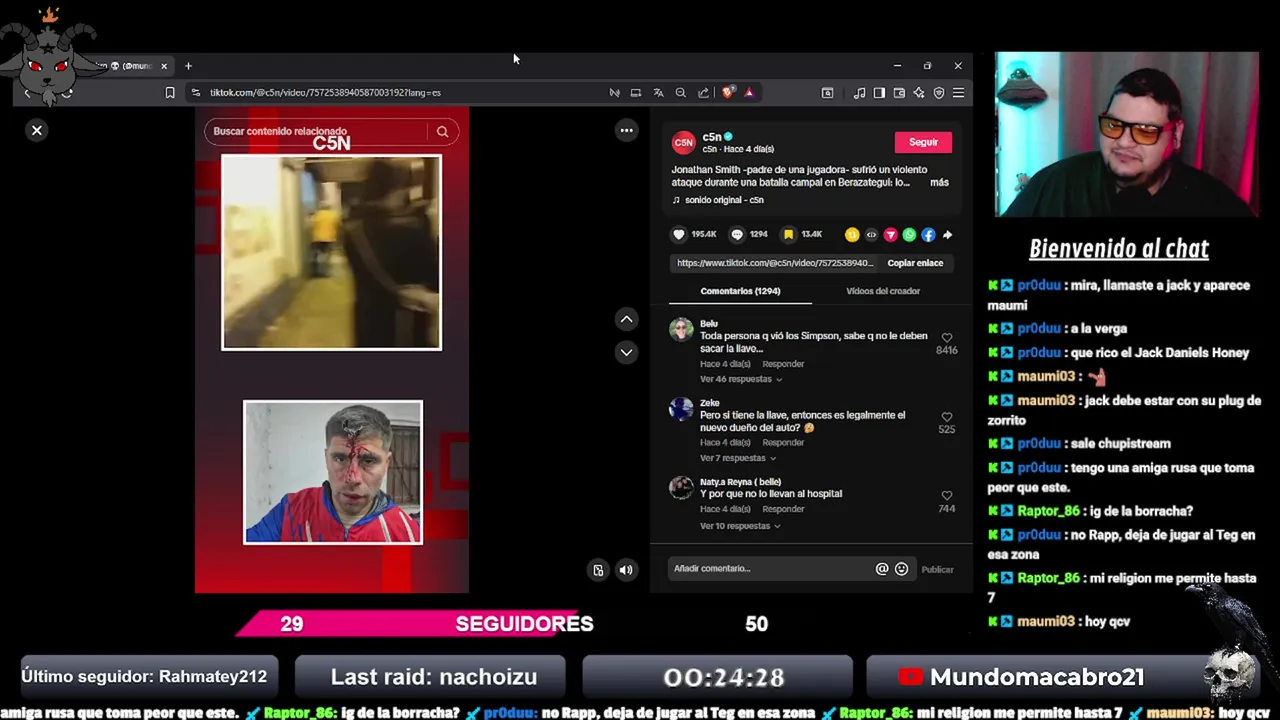This screenshot has height=720, width=1280.
Task: Expand description with the más link
Action: coord(939,182)
